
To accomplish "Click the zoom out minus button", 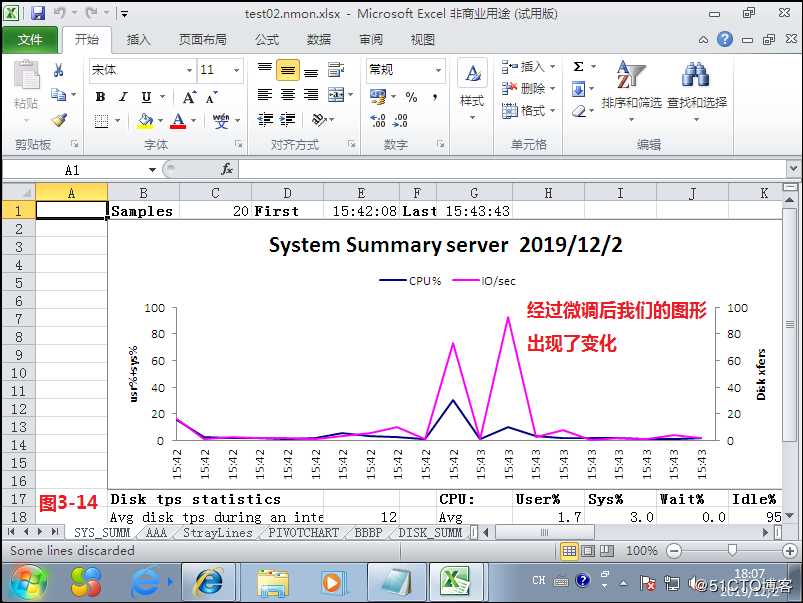I will coord(674,551).
